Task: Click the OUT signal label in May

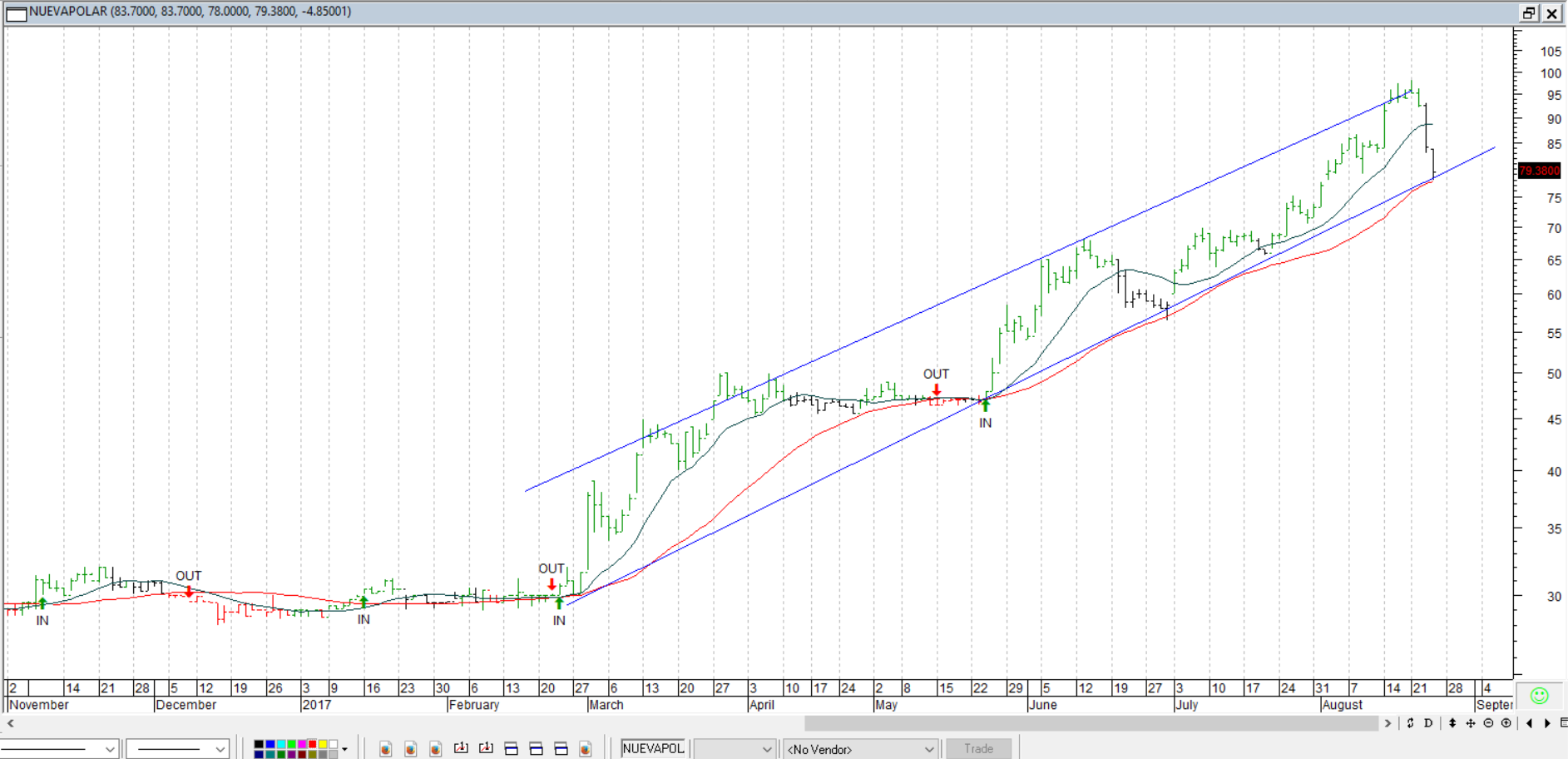Action: coord(936,375)
